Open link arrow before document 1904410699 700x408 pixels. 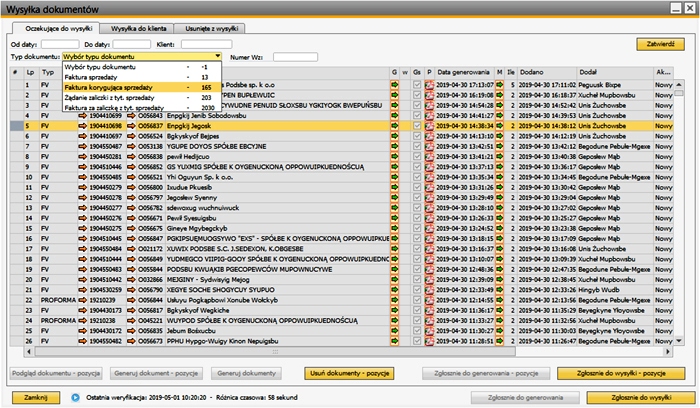tap(82, 116)
